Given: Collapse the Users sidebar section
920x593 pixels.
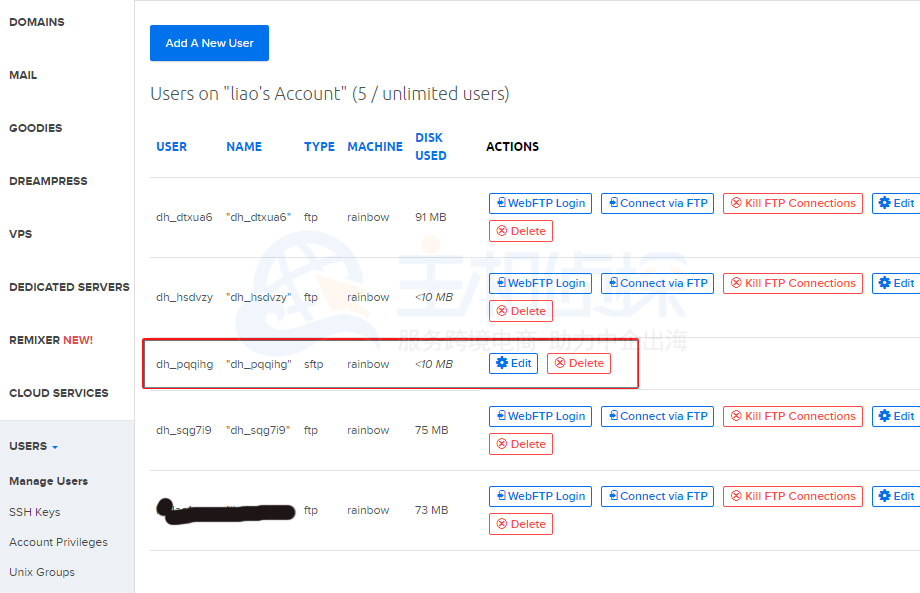Looking at the screenshot, I should click(x=34, y=446).
